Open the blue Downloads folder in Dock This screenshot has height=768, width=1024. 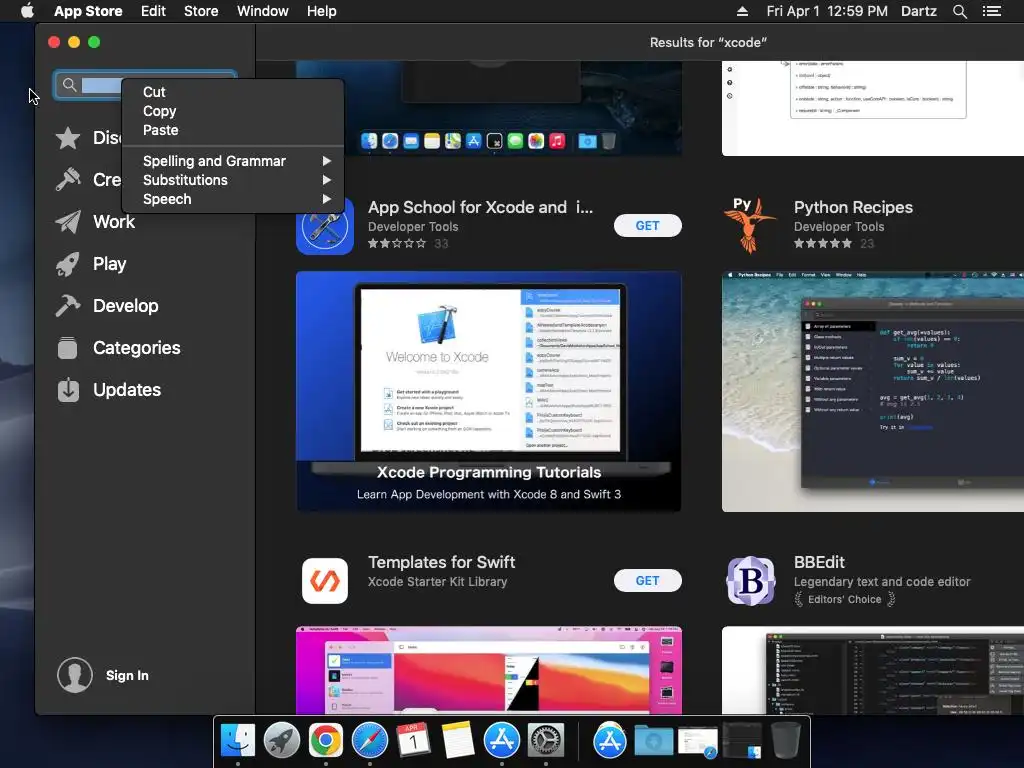click(x=654, y=741)
